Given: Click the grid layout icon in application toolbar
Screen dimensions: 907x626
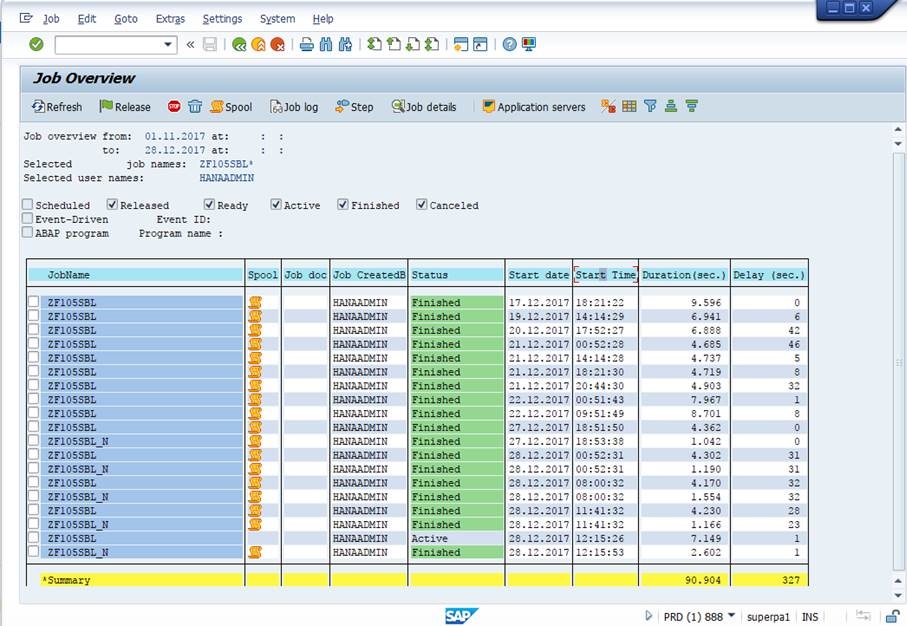Looking at the screenshot, I should point(629,106).
